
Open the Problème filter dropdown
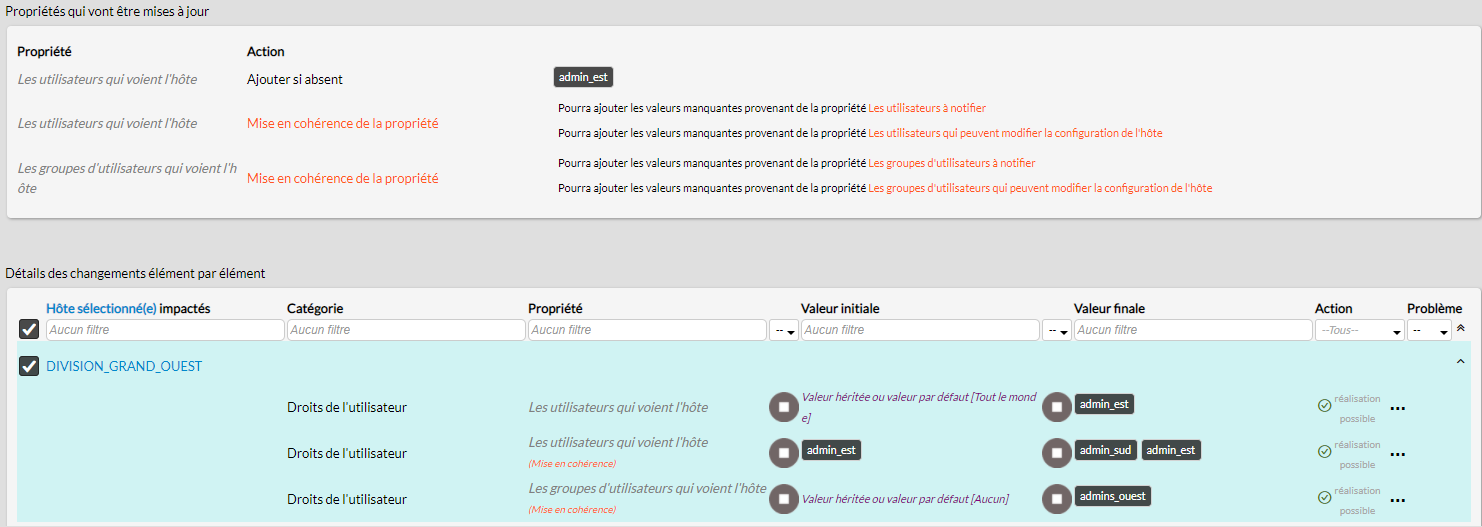point(1430,330)
